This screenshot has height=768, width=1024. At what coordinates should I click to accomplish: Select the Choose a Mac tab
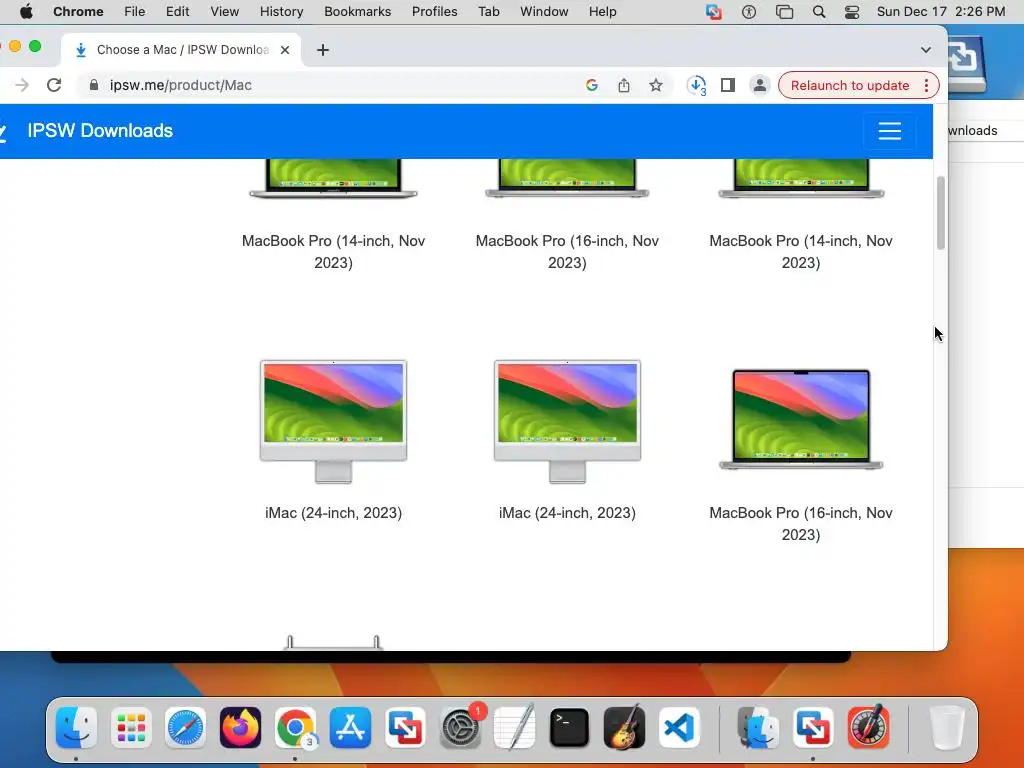tap(182, 50)
